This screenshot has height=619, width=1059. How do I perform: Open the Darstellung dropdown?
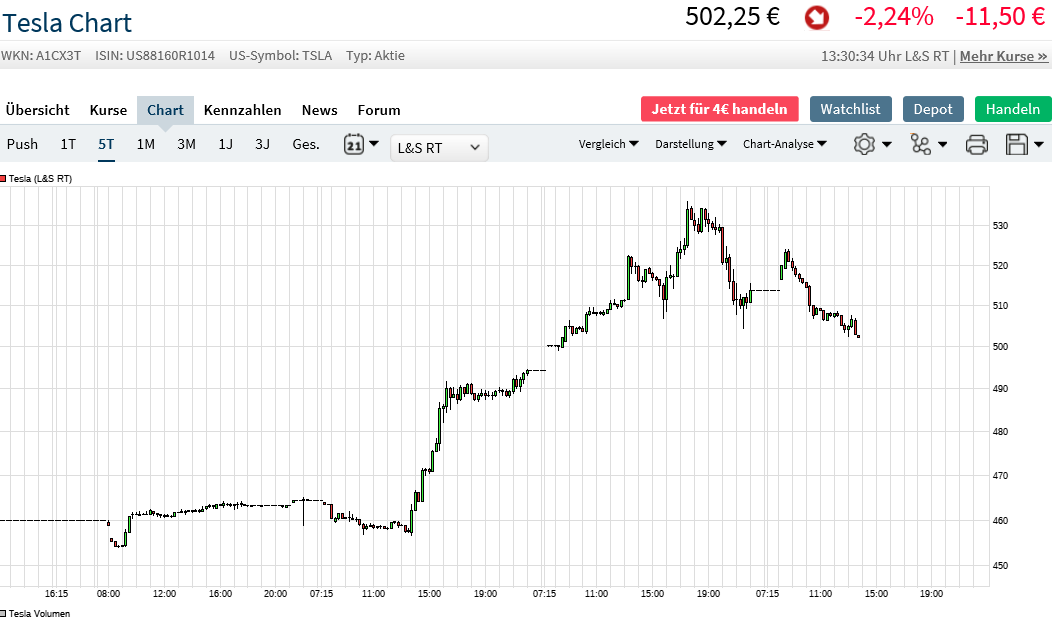point(690,144)
